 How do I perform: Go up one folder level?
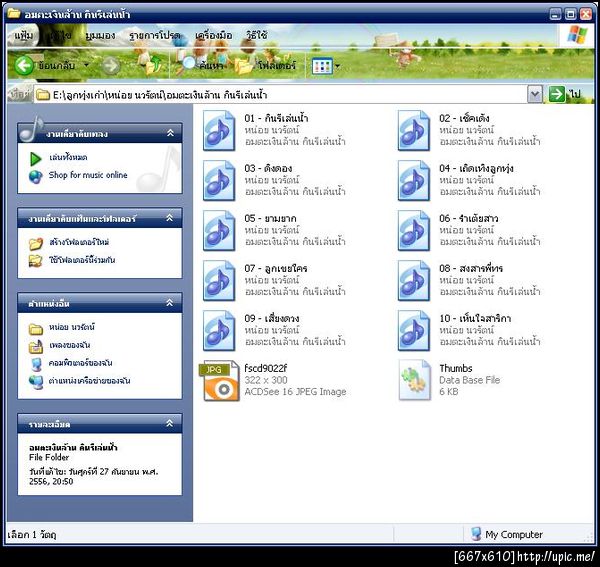click(154, 65)
